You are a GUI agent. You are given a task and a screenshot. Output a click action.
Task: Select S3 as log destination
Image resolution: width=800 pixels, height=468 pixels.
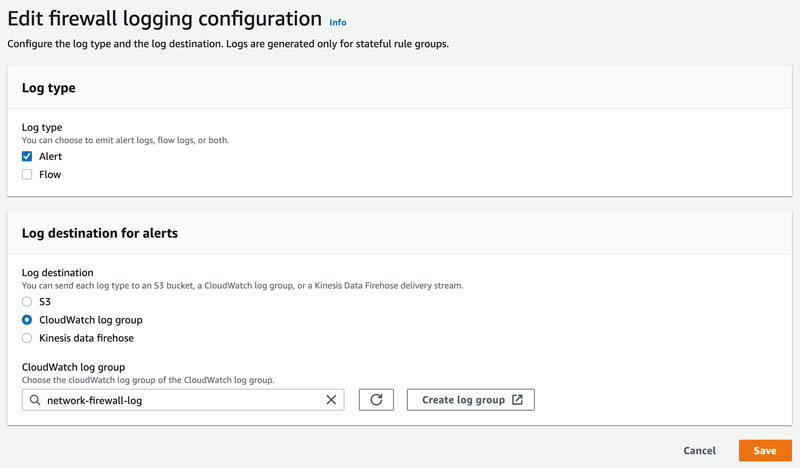[x=27, y=302]
